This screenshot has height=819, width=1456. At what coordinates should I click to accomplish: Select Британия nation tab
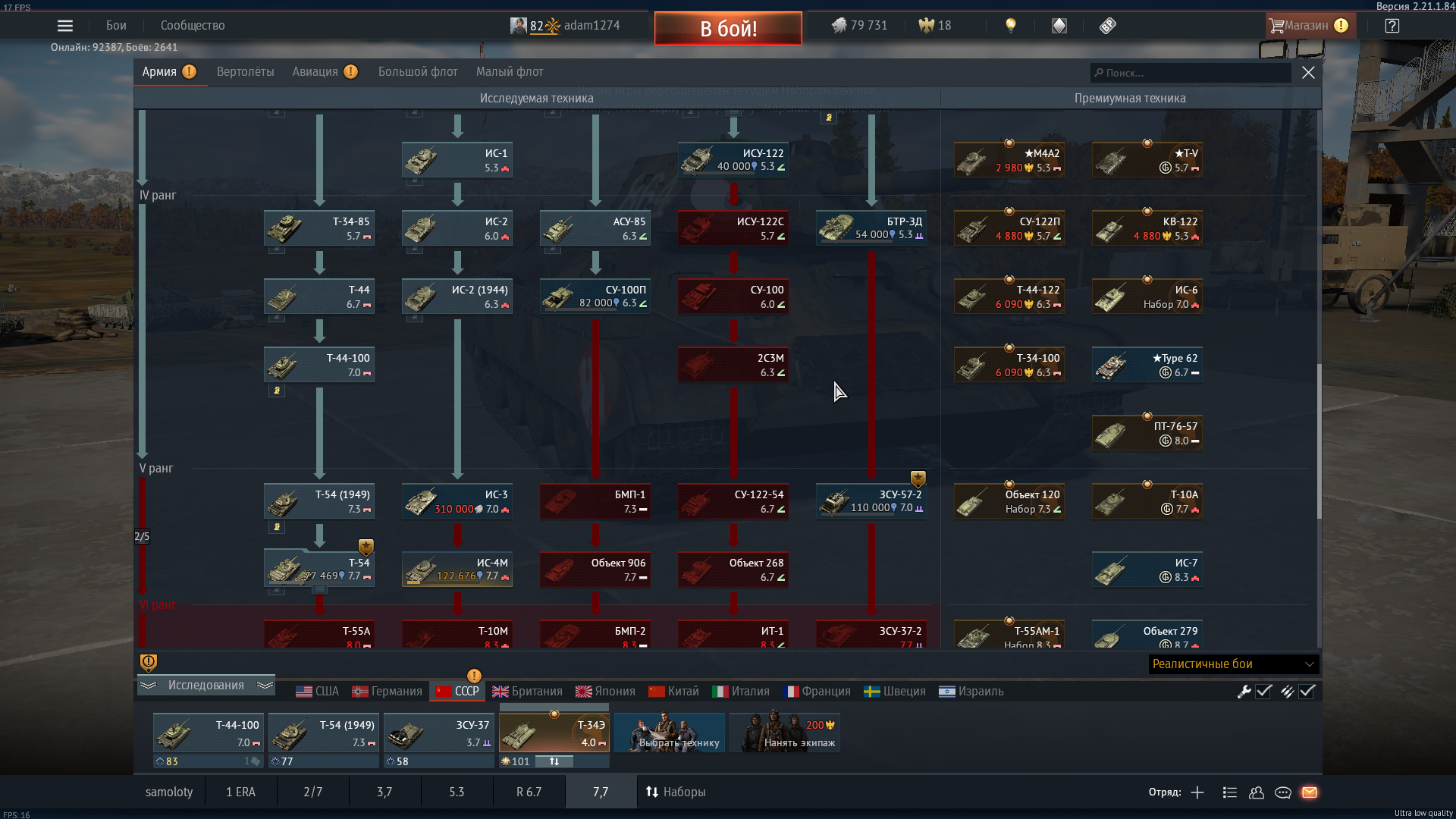[527, 691]
